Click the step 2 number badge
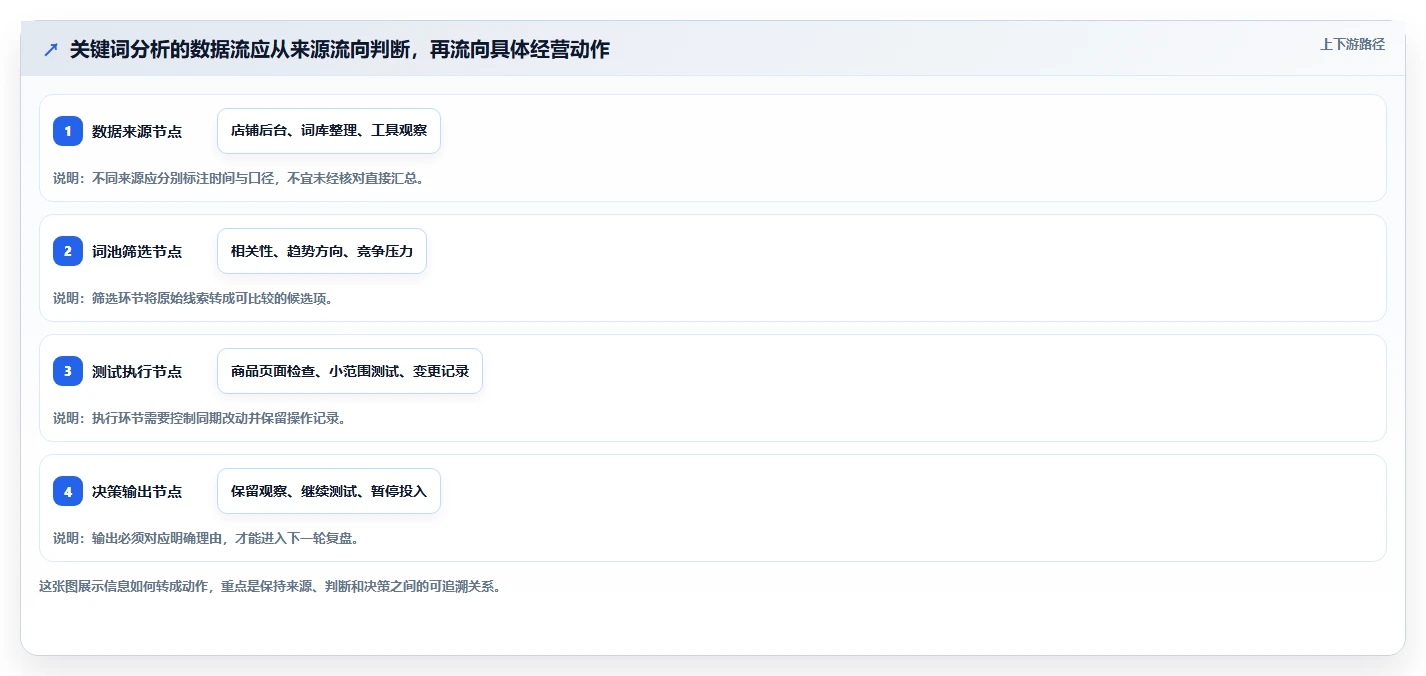This screenshot has height=676, width=1426. 68,251
